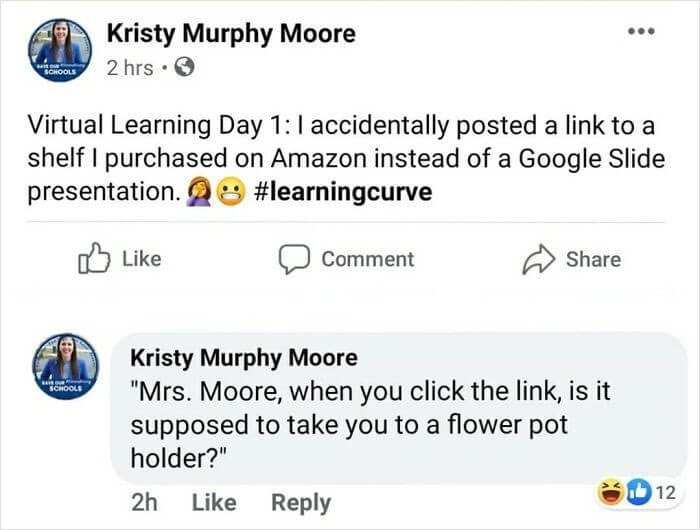Click the thumbs-up Like icon on post

[x=94, y=258]
